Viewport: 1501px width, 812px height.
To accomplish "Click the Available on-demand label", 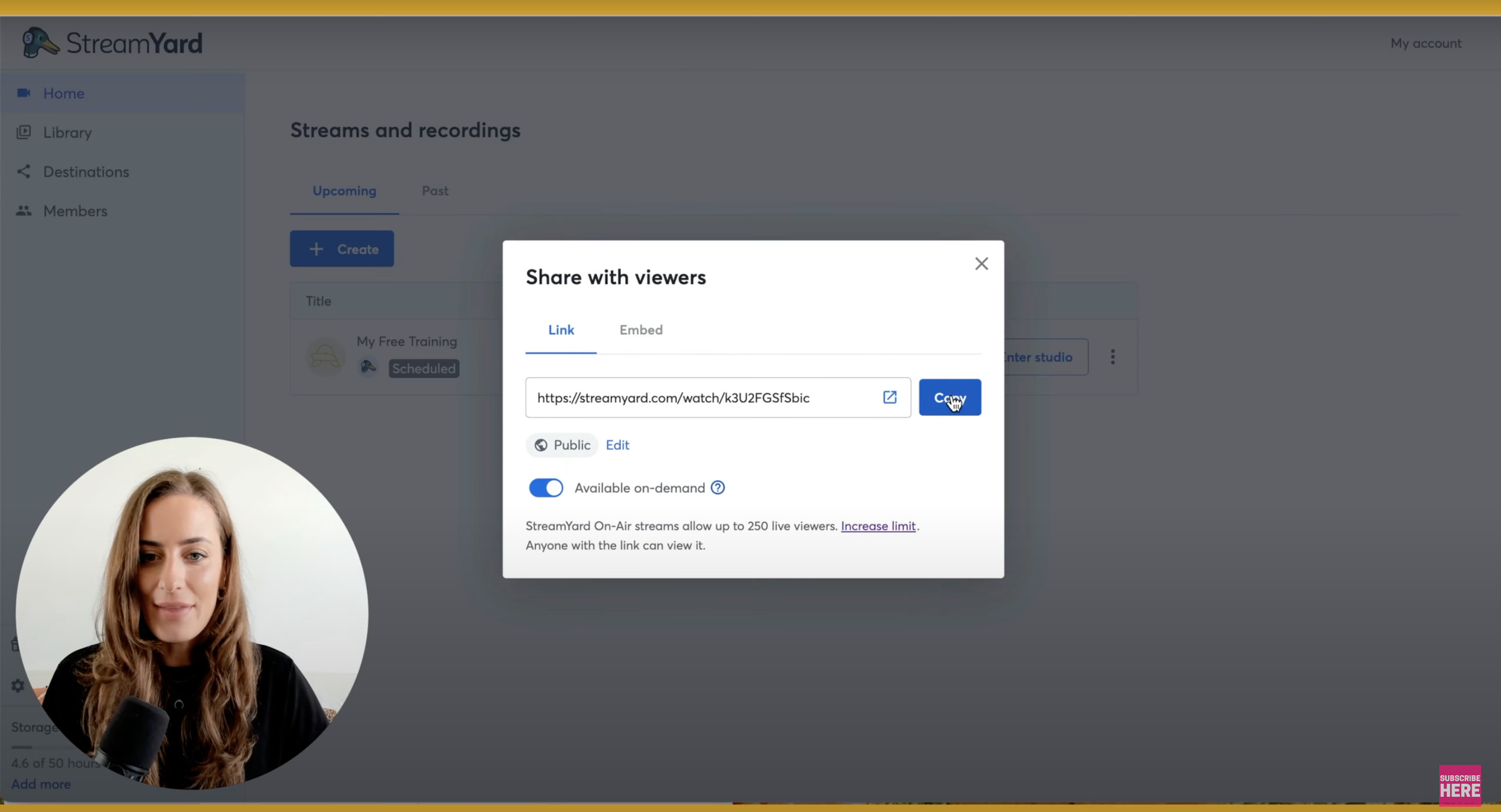I will [639, 488].
